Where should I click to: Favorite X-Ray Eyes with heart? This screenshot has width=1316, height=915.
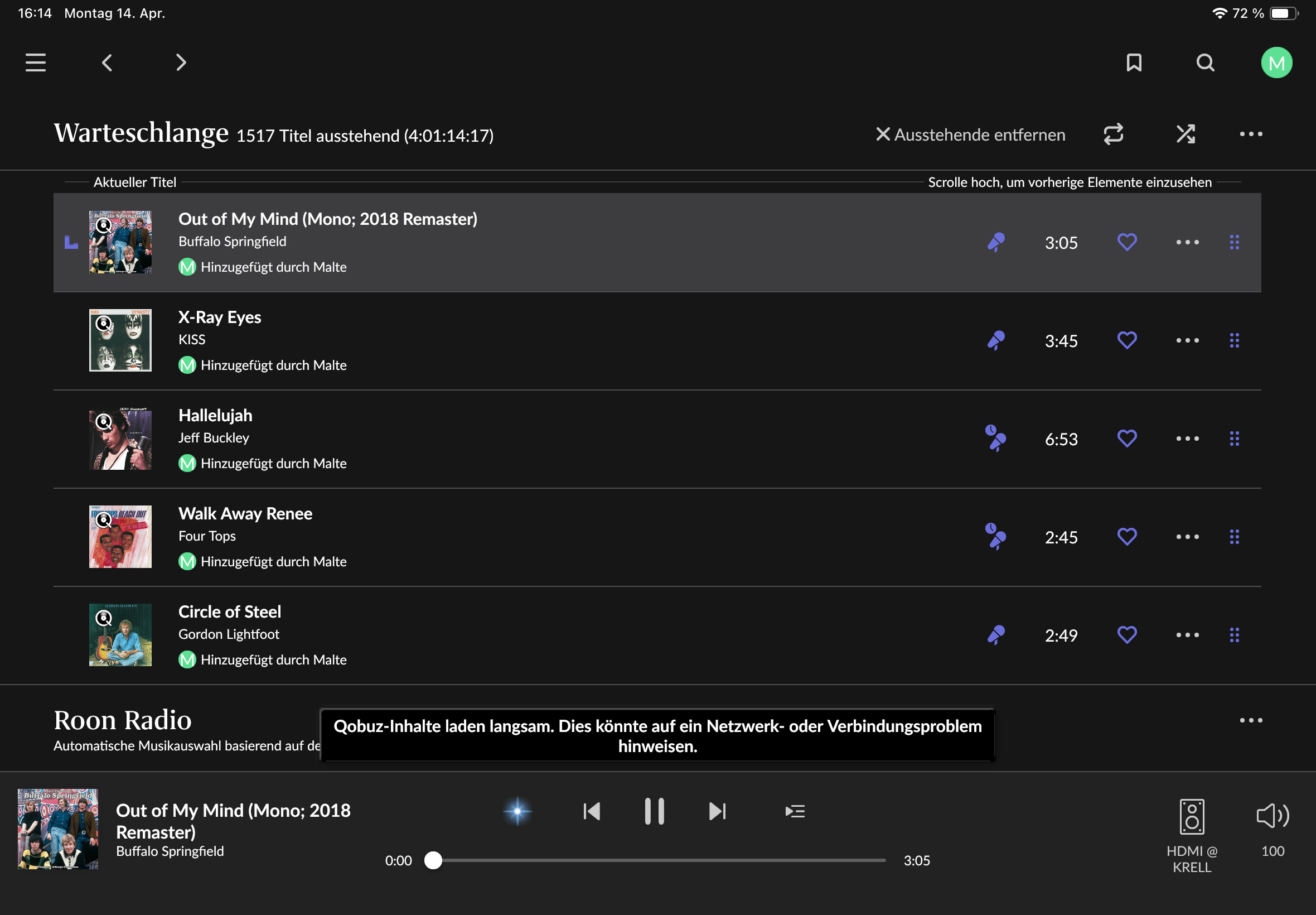tap(1127, 340)
